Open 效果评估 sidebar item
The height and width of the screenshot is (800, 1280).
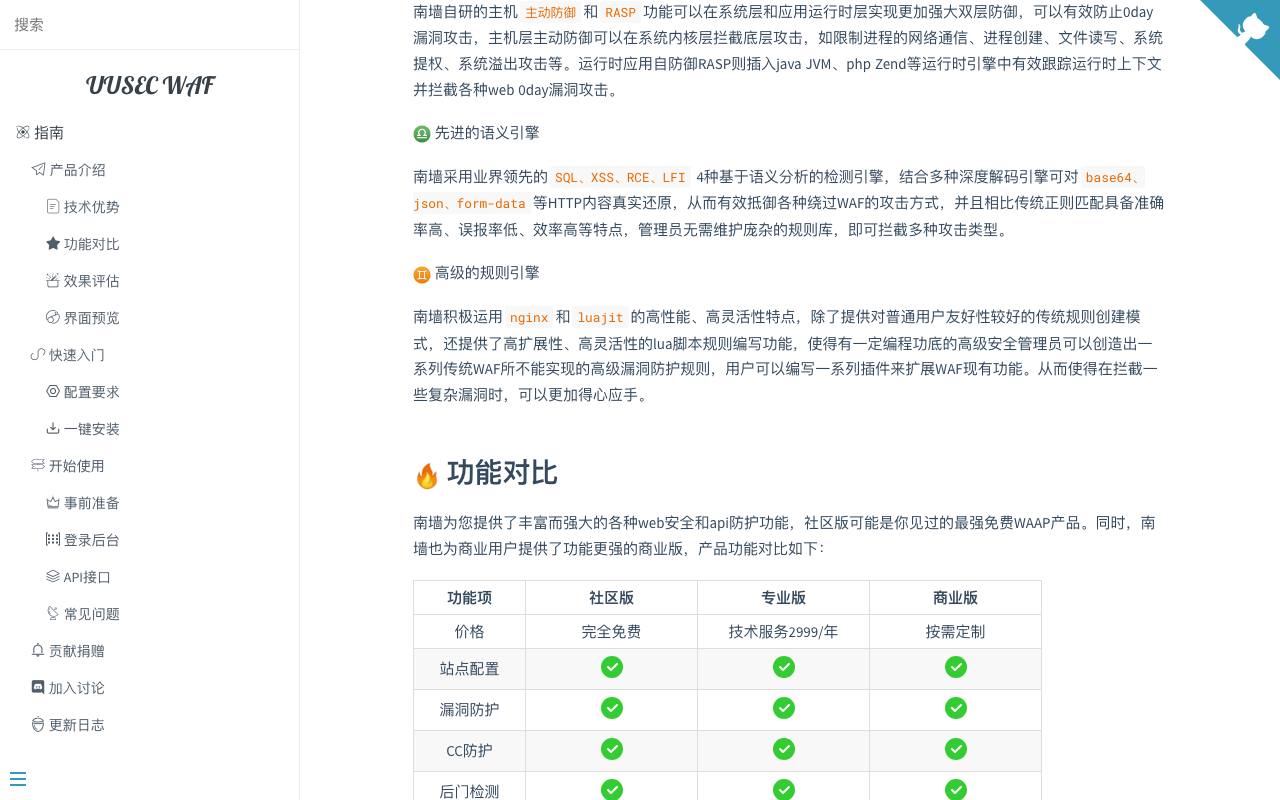[x=91, y=280]
